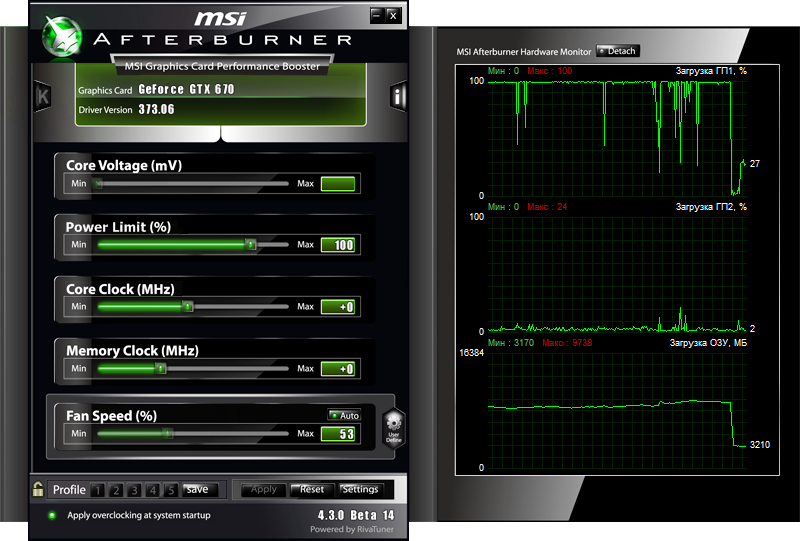Screen dimensions: 800x541
Task: Click the current GPU1 load value 27
Action: click(755, 164)
